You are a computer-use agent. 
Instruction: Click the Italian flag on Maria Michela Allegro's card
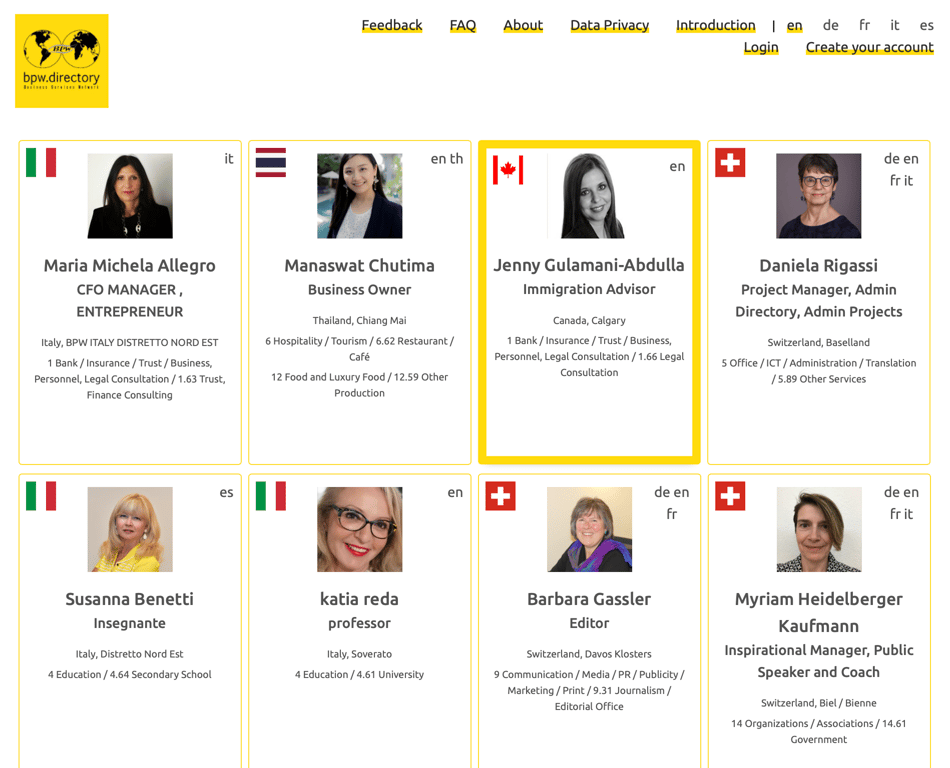(x=41, y=163)
